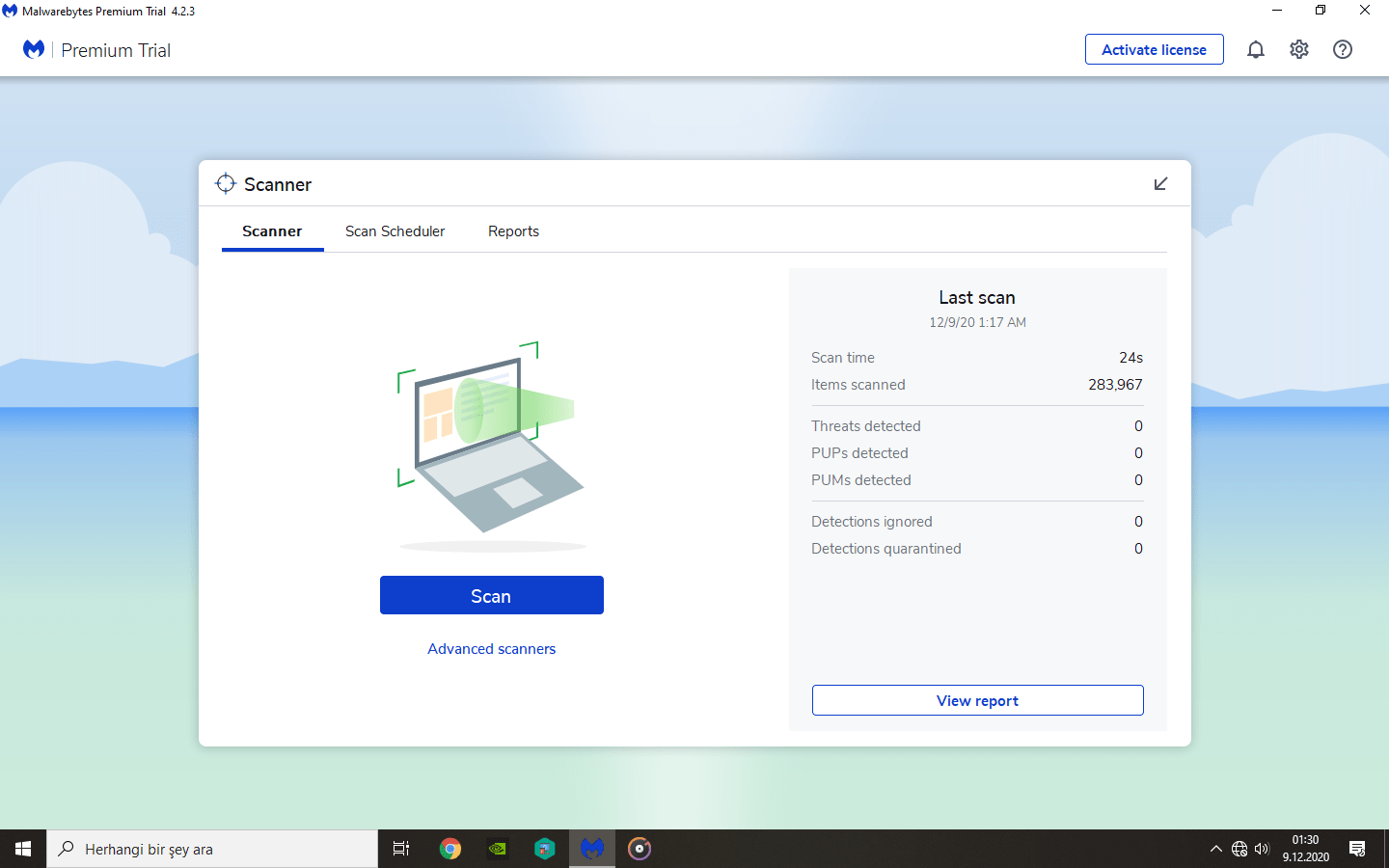Restore down the Malwarebytes window
The image size is (1389, 868).
(x=1321, y=11)
